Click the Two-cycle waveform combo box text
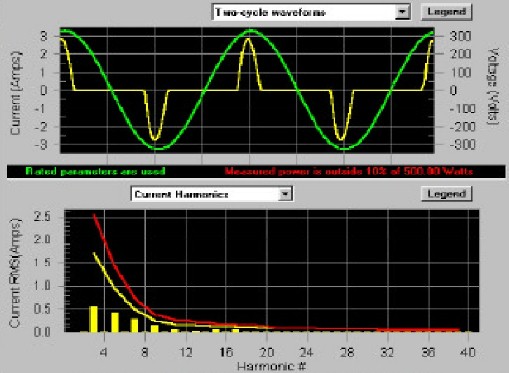Viewport: 509px width, 373px height. click(x=270, y=13)
